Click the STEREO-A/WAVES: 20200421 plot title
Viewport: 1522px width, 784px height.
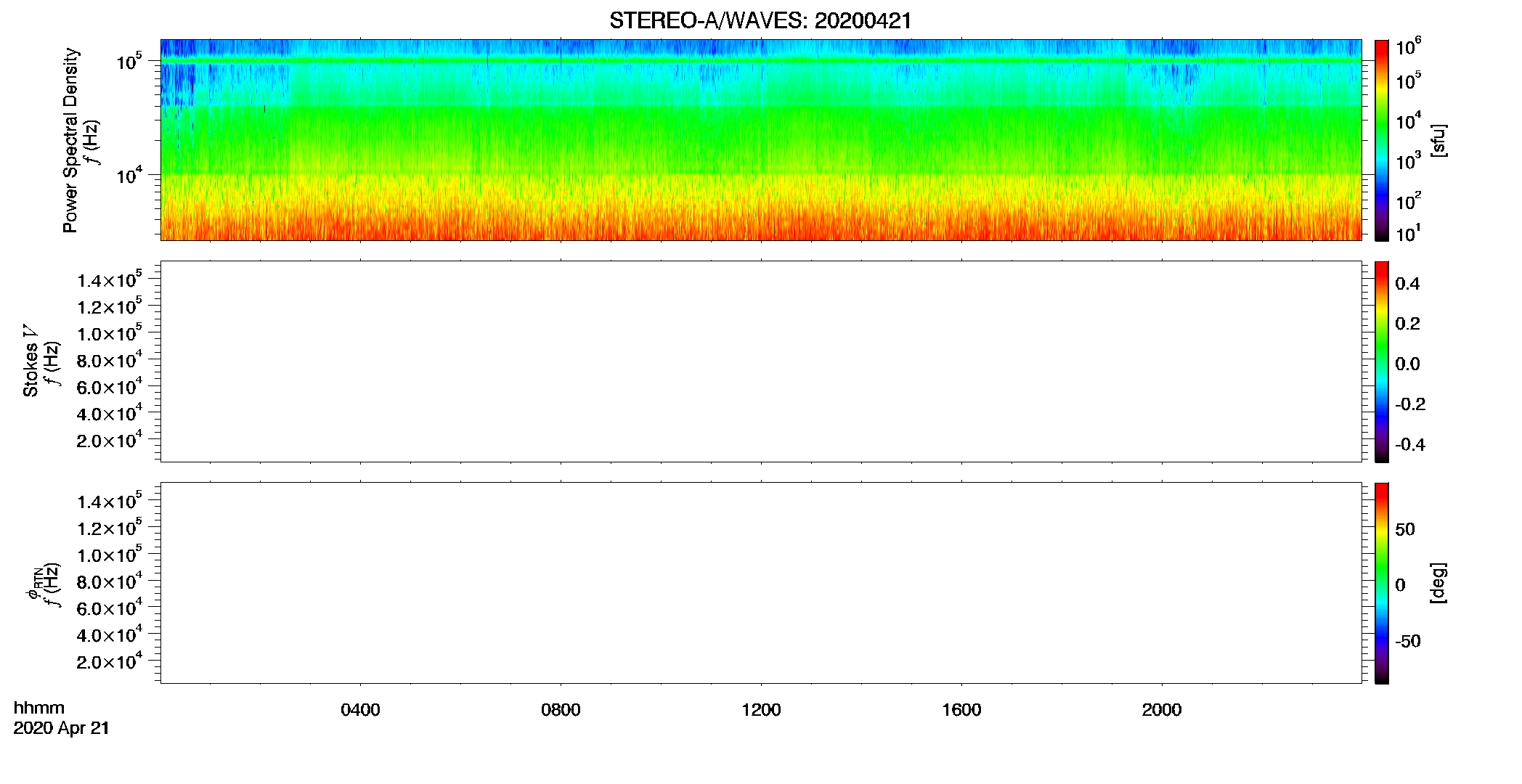tap(760, 21)
